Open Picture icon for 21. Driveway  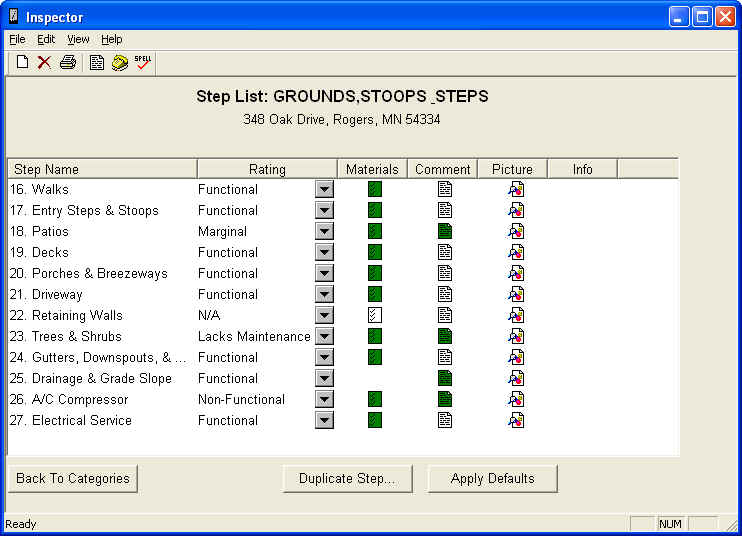516,294
